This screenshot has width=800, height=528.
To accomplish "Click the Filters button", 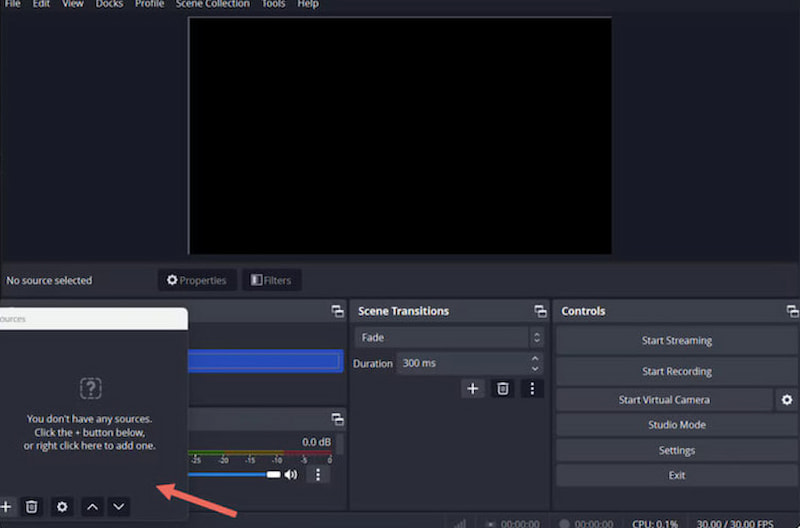I will pos(271,280).
